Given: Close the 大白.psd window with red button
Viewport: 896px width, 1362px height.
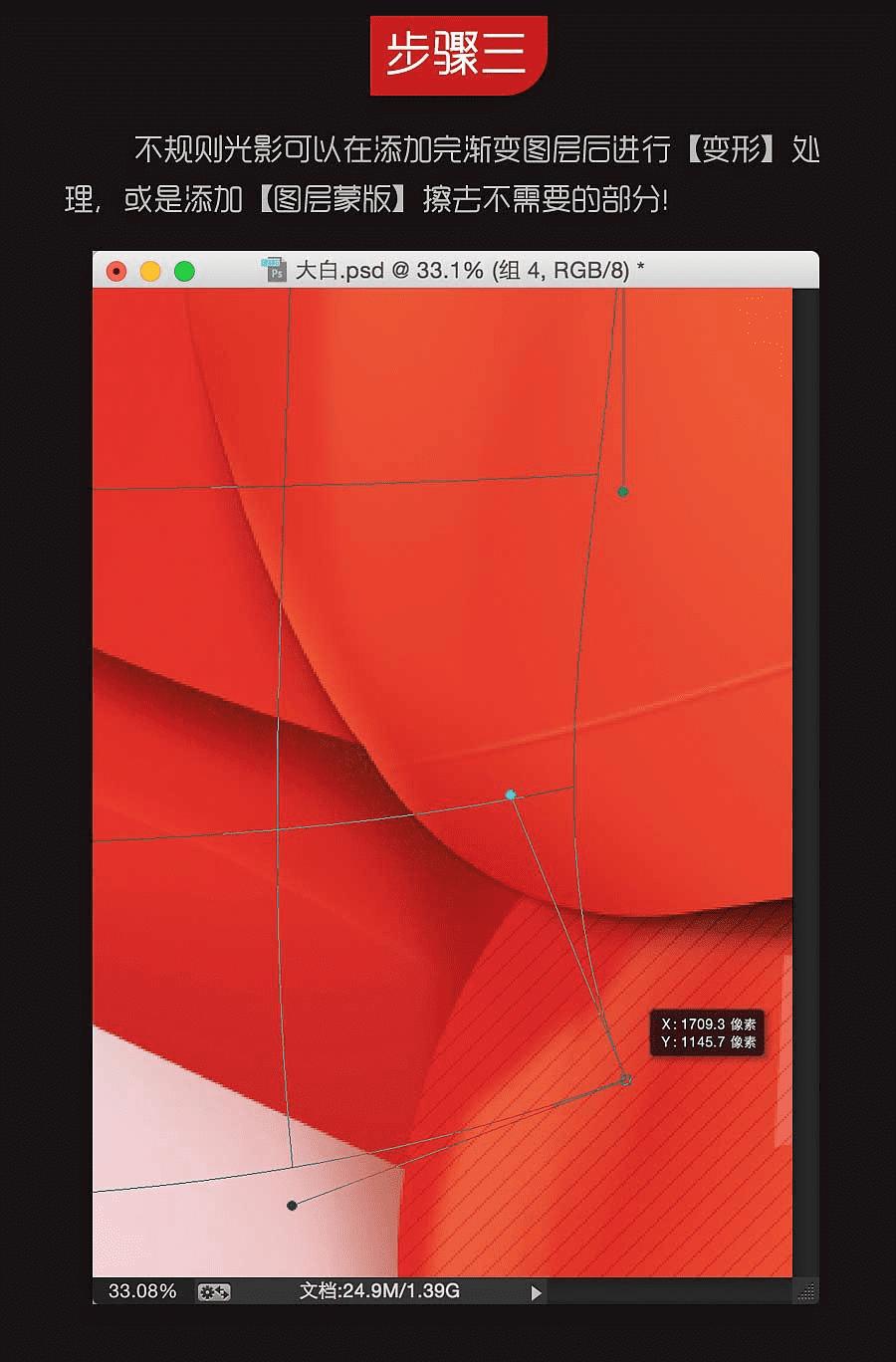Looking at the screenshot, I should tap(116, 271).
